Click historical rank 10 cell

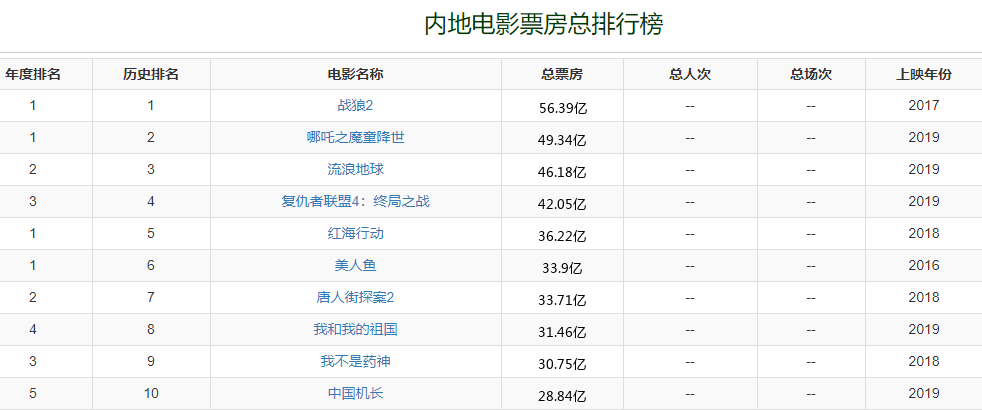(151, 393)
